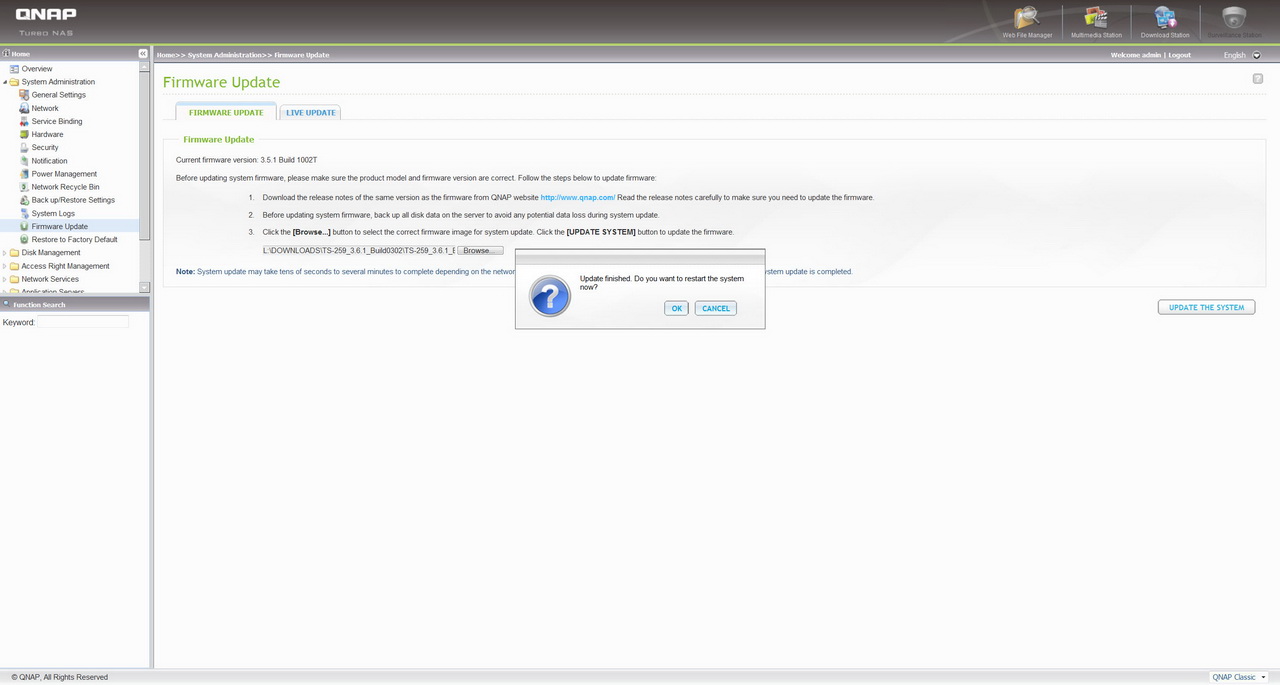Open the Web File Manager icon

pos(1027,21)
